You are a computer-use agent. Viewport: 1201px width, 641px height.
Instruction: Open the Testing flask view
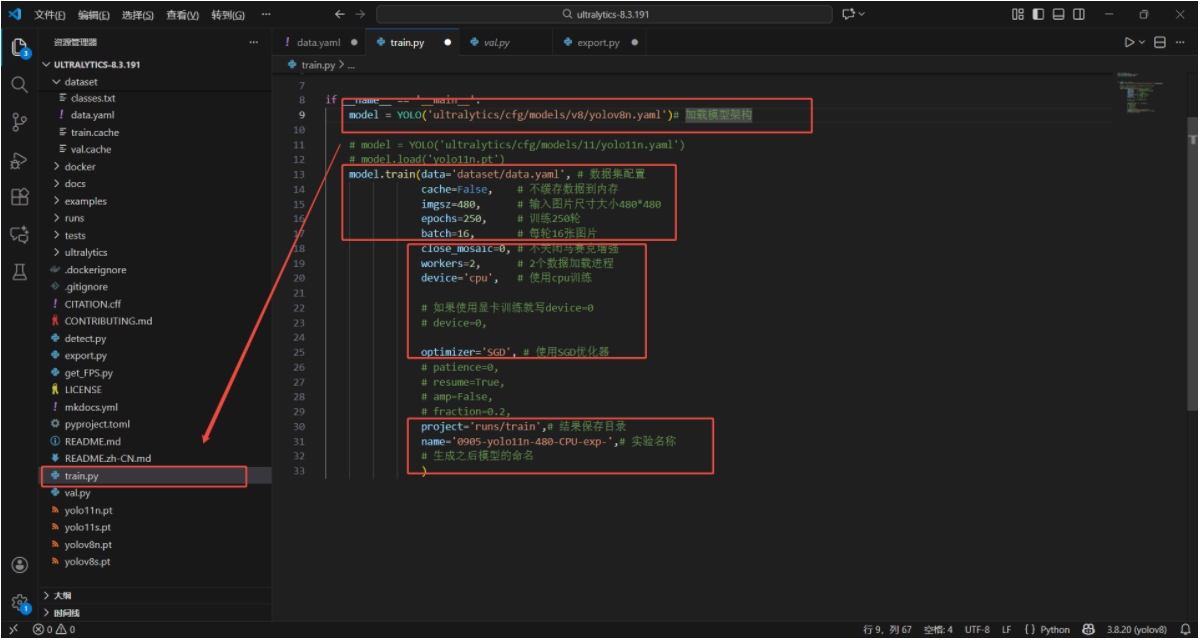coord(19,271)
